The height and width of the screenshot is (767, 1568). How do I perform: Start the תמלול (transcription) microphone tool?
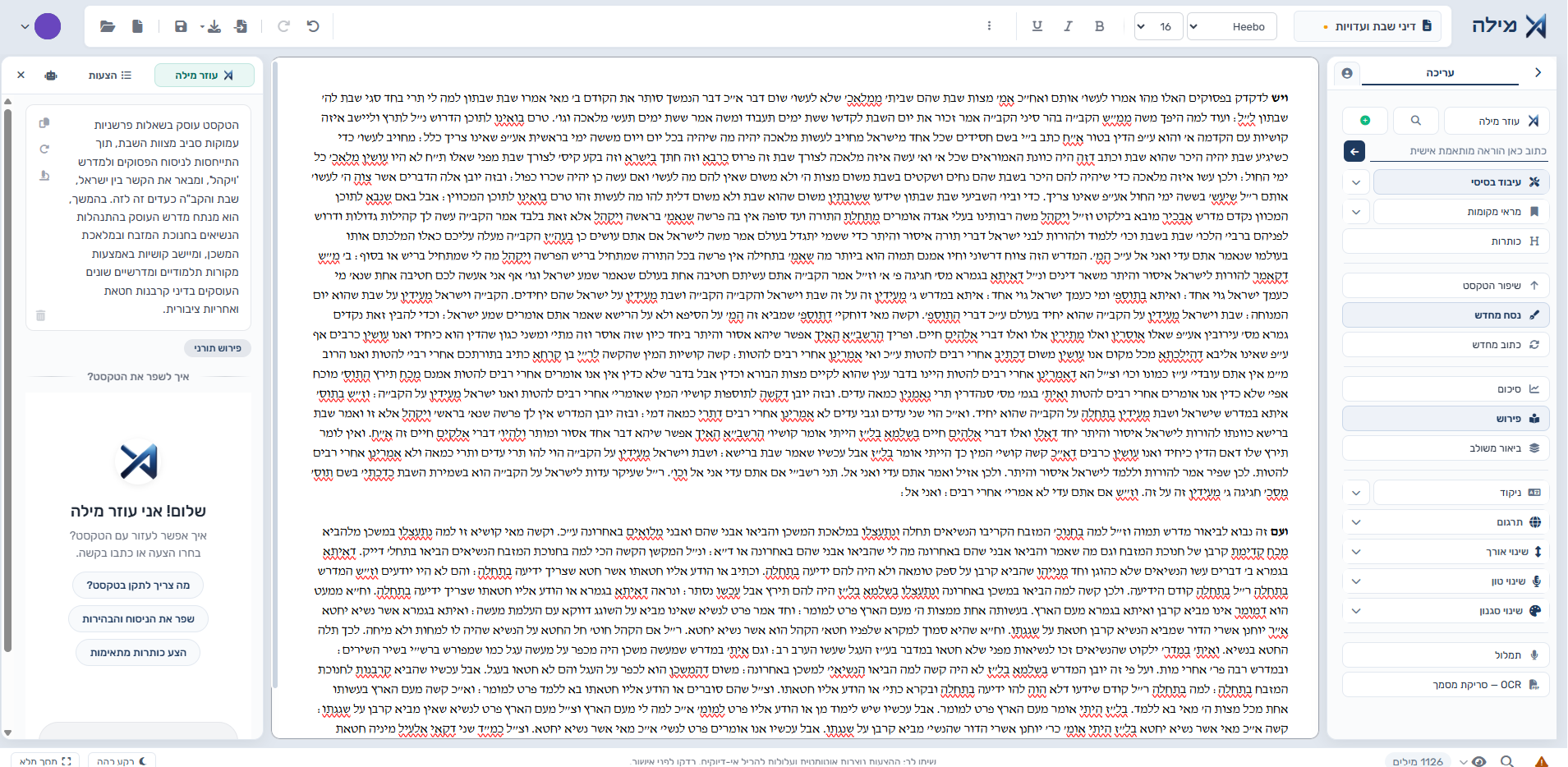tap(1446, 654)
